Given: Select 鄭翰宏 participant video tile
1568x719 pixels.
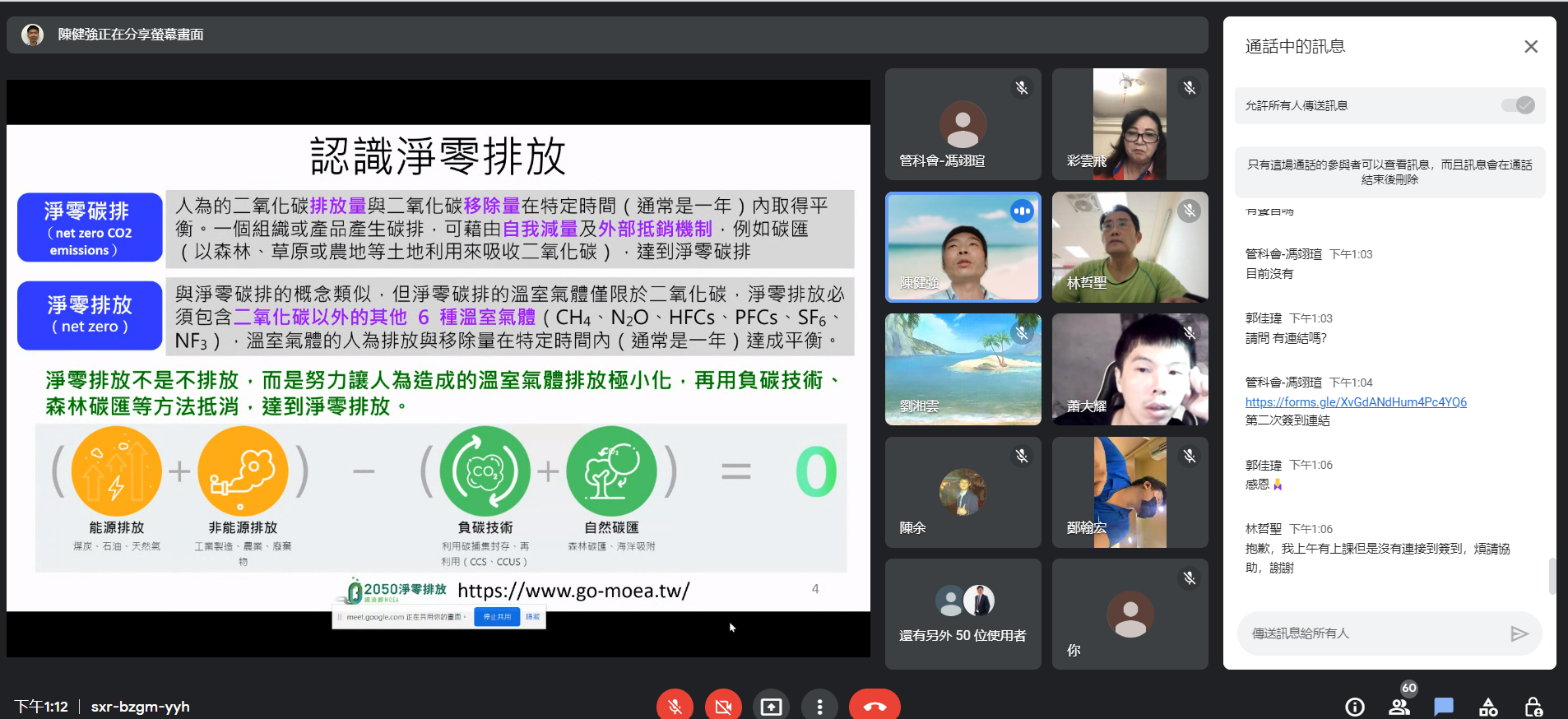Looking at the screenshot, I should click(1130, 492).
